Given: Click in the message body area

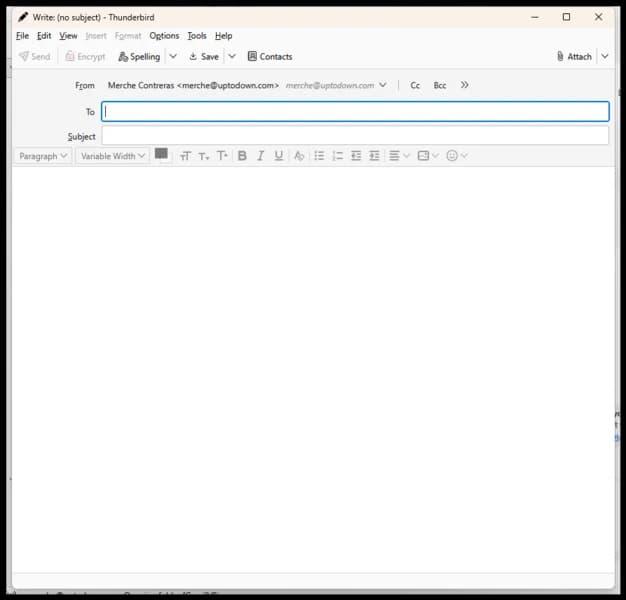Looking at the screenshot, I should (313, 369).
